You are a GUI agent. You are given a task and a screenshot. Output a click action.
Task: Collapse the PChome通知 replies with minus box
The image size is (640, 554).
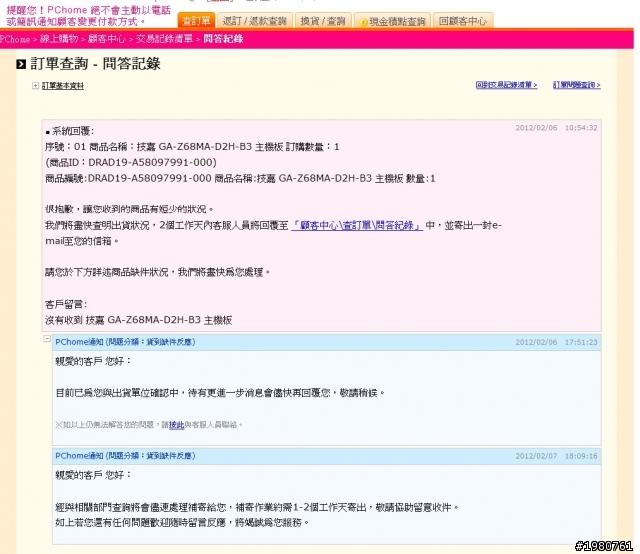click(47, 338)
